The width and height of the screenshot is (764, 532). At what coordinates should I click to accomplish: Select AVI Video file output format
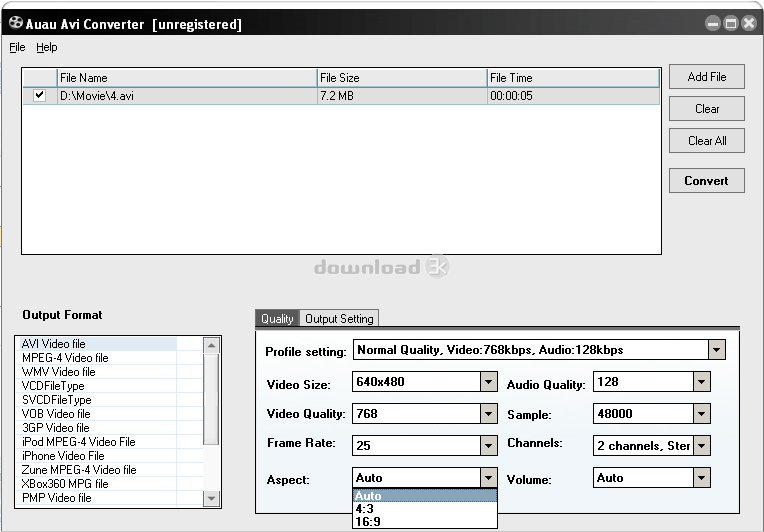(x=96, y=344)
